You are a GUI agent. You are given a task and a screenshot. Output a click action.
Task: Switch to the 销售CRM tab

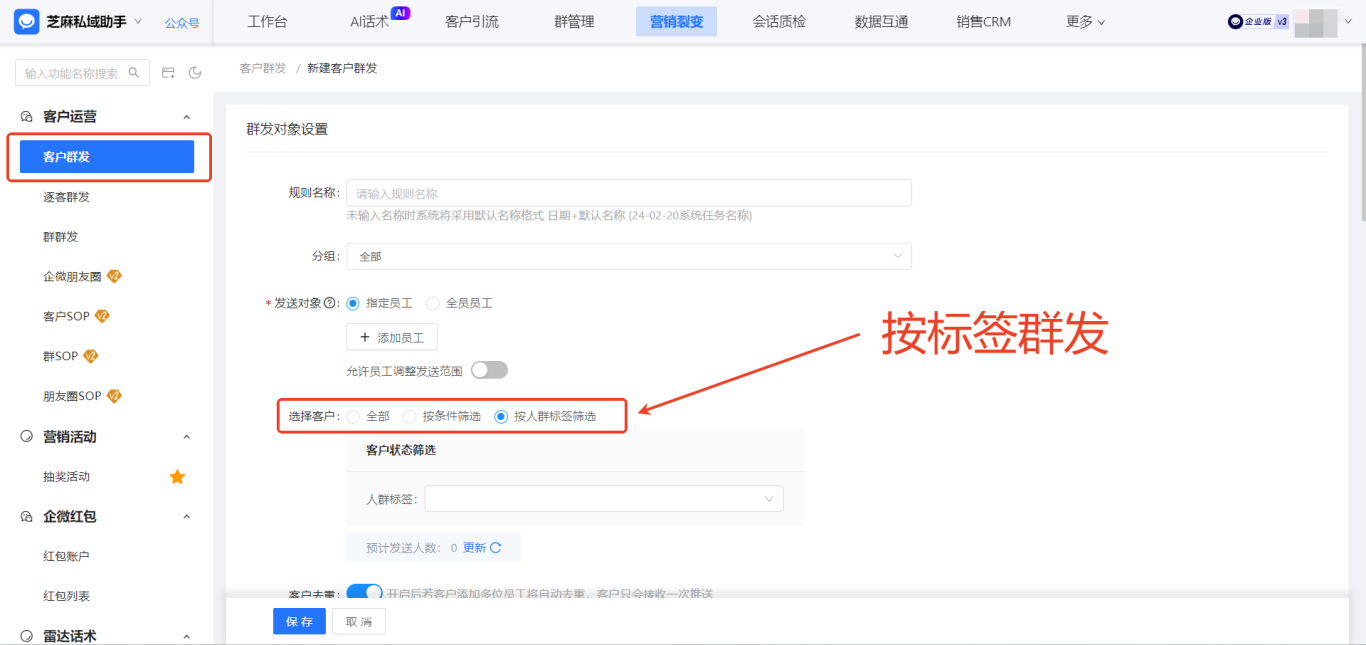[x=984, y=21]
